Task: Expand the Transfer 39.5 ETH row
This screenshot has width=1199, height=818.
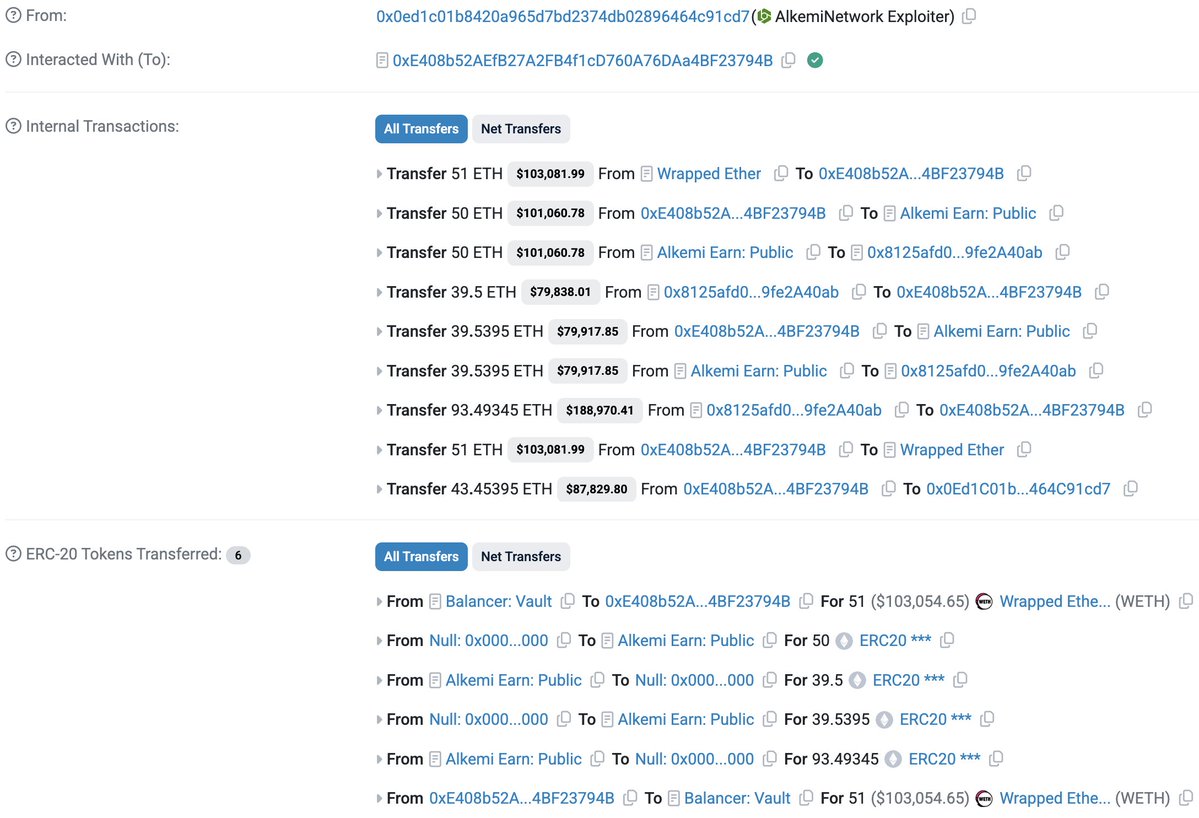Action: click(379, 292)
